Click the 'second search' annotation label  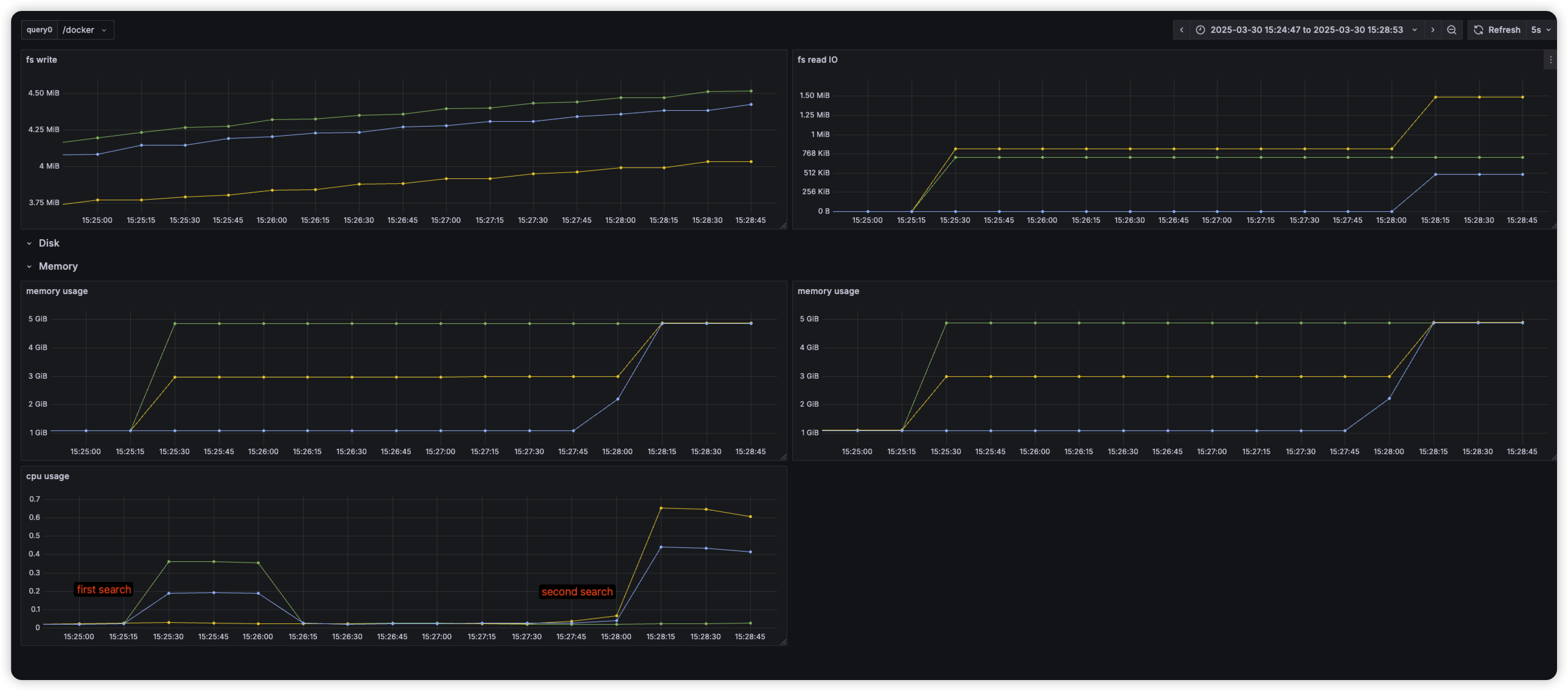point(576,592)
